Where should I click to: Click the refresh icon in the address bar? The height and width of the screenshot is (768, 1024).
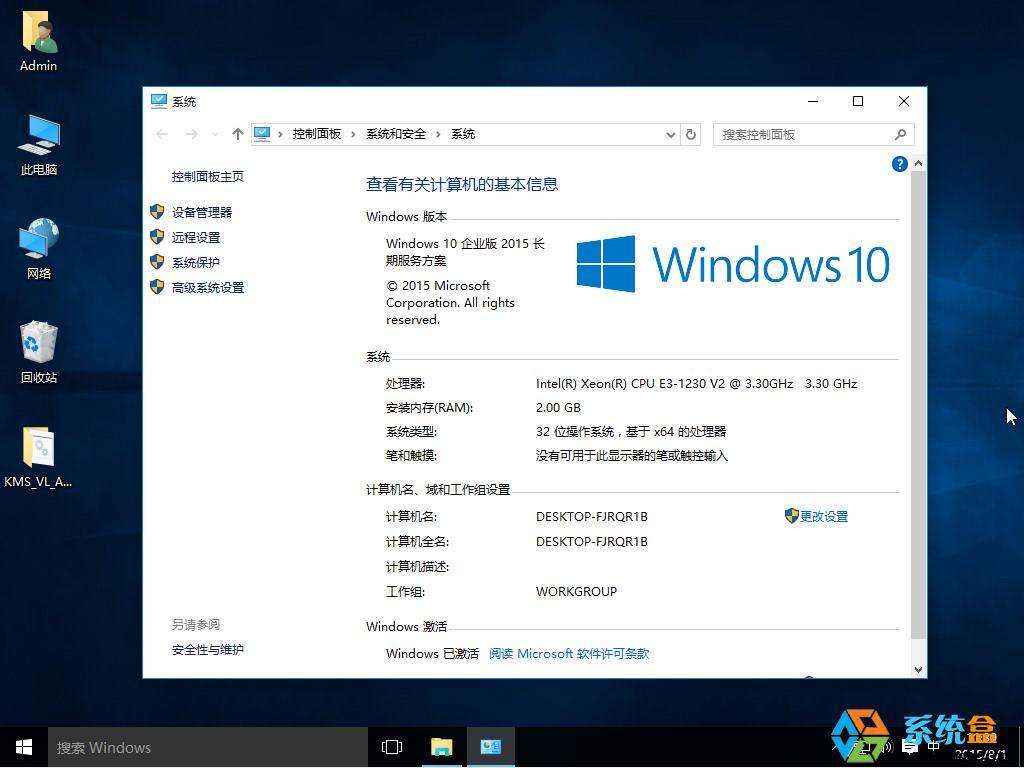point(691,133)
